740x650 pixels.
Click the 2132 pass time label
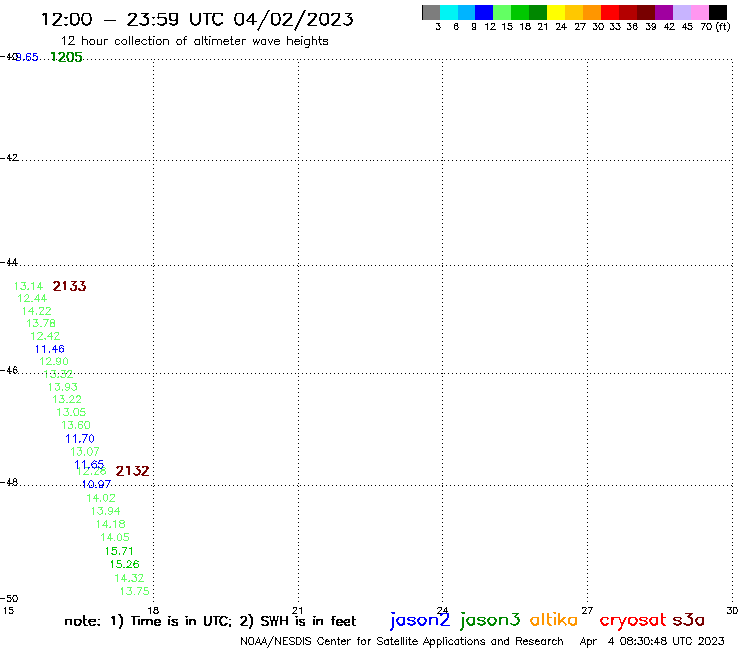132,471
